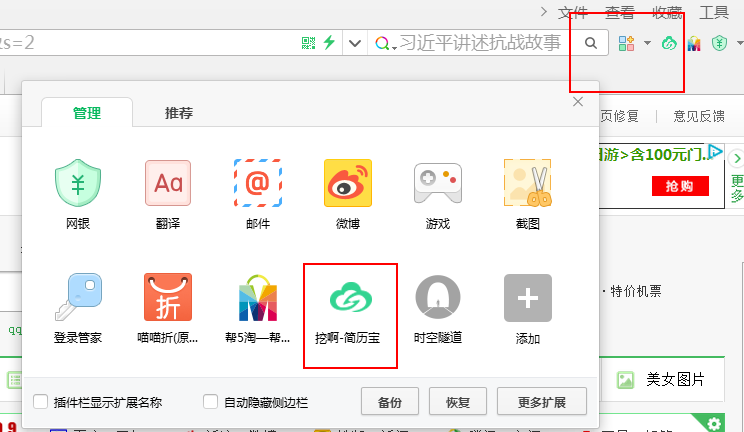This screenshot has width=744, height=432.
Task: Select the 挖啊-简历宝 extension
Action: (x=350, y=298)
